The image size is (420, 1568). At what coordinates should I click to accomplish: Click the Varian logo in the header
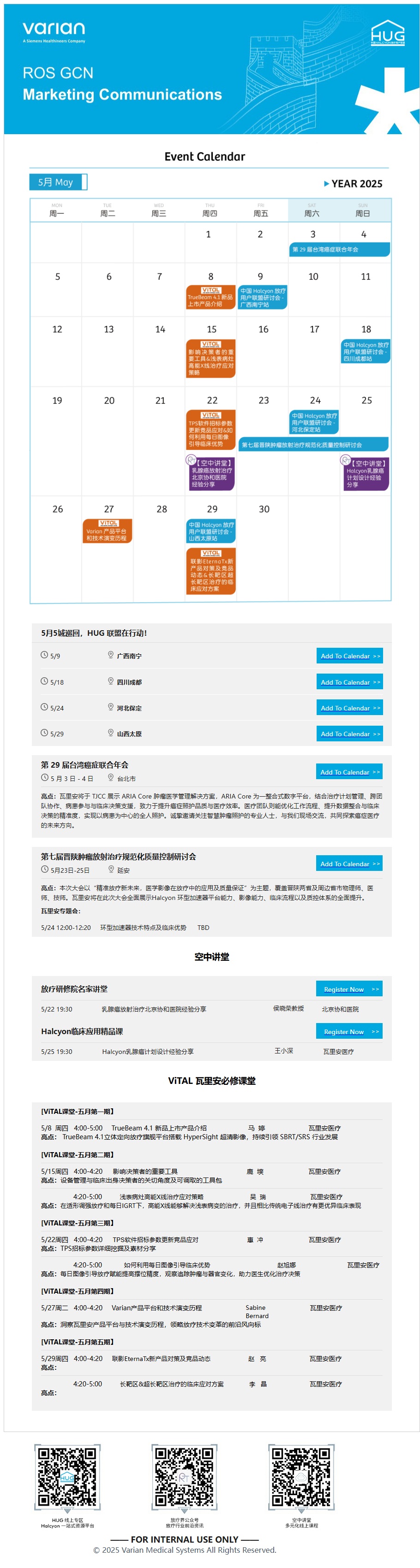(x=54, y=32)
